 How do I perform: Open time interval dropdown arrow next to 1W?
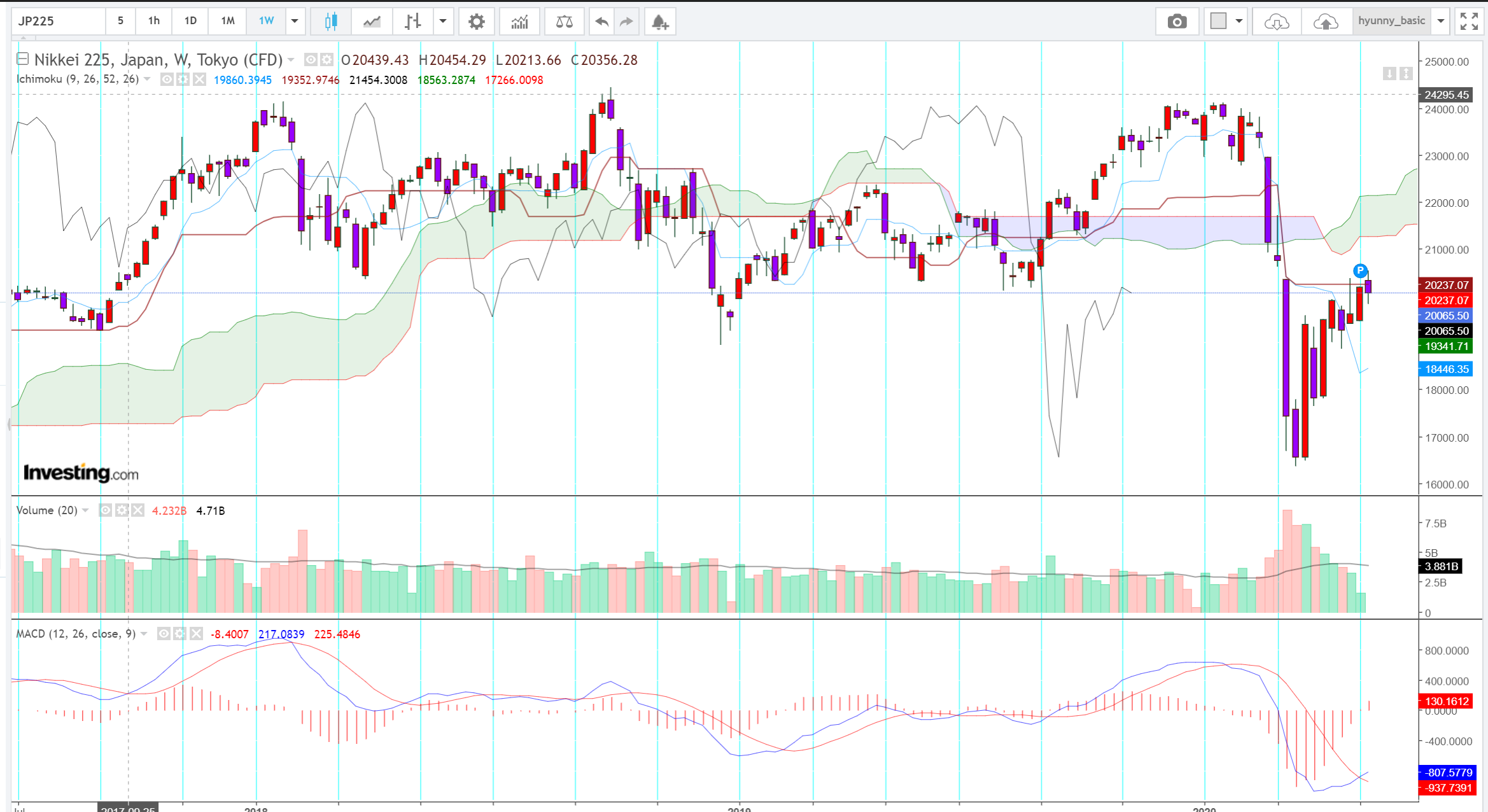[295, 21]
